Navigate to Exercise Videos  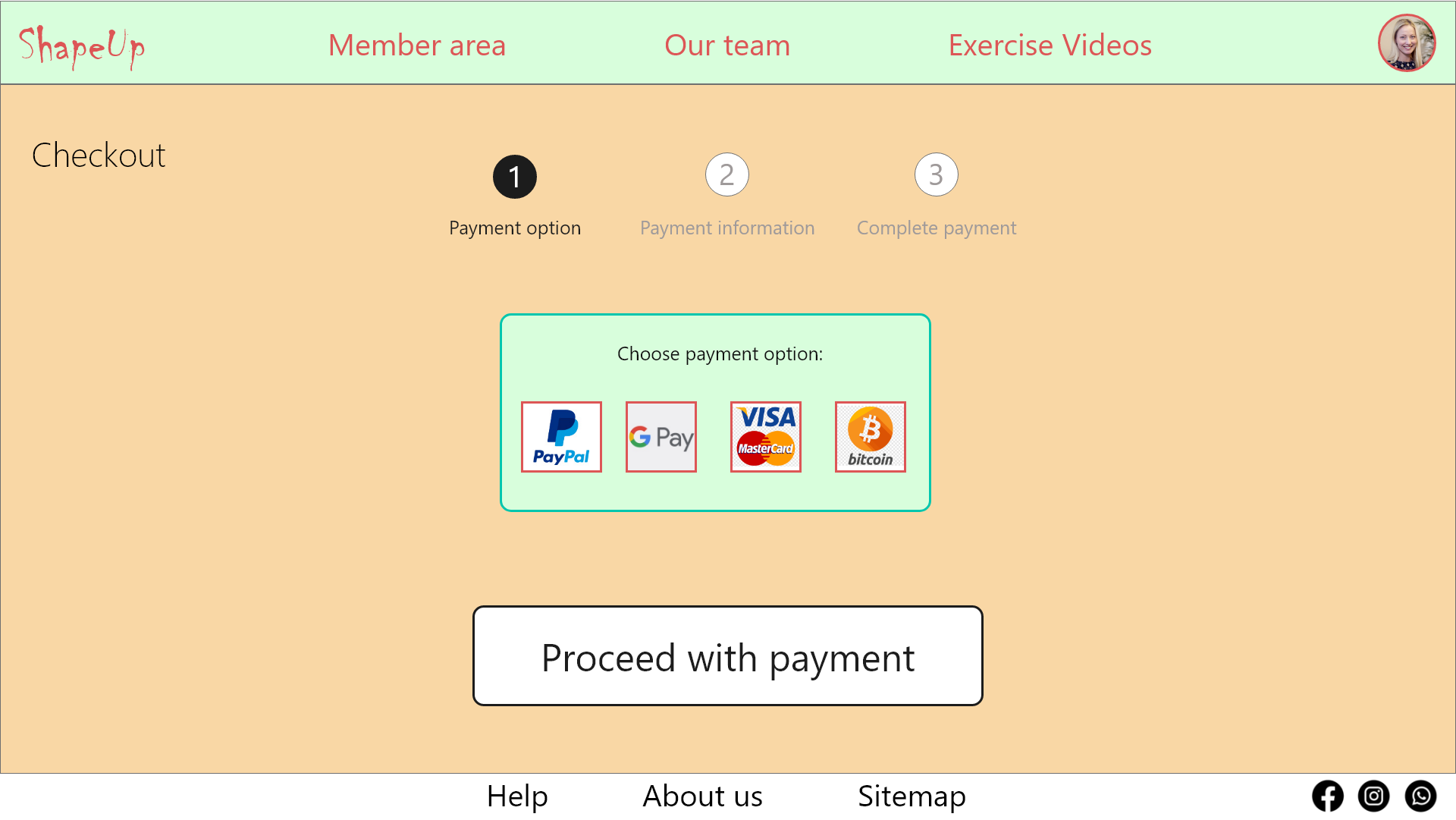coord(1050,46)
